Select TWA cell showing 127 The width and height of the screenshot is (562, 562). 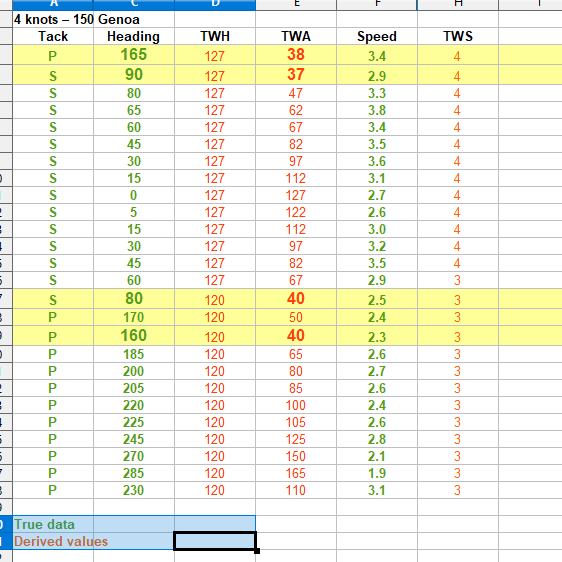tap(296, 195)
